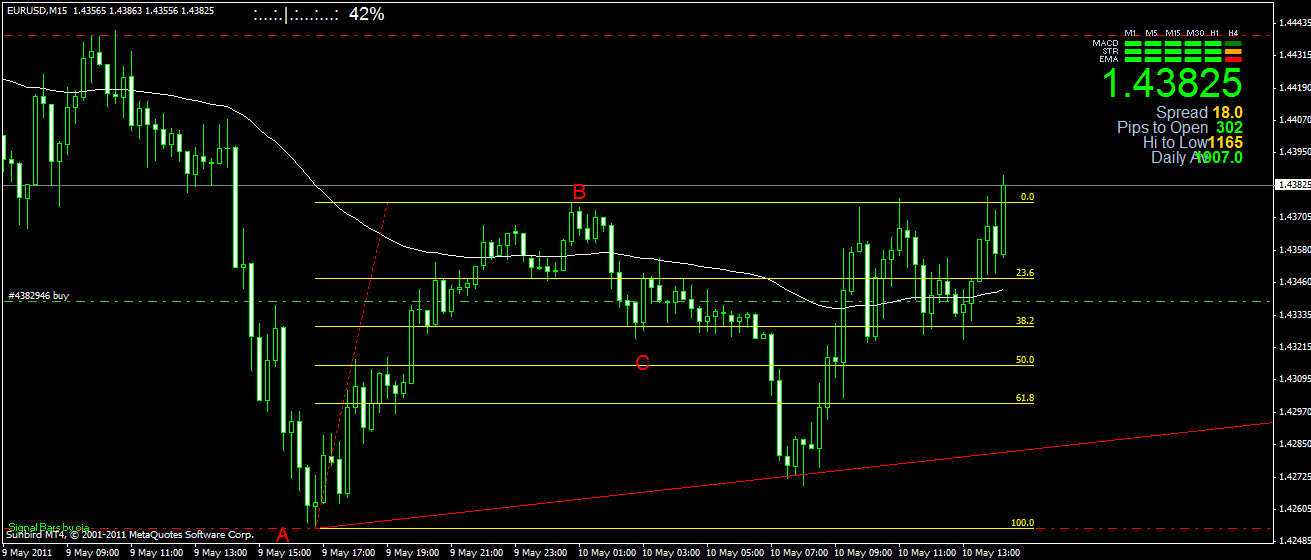Select the 61.8 Fibonacci level label
This screenshot has height=560, width=1311.
coord(1024,398)
